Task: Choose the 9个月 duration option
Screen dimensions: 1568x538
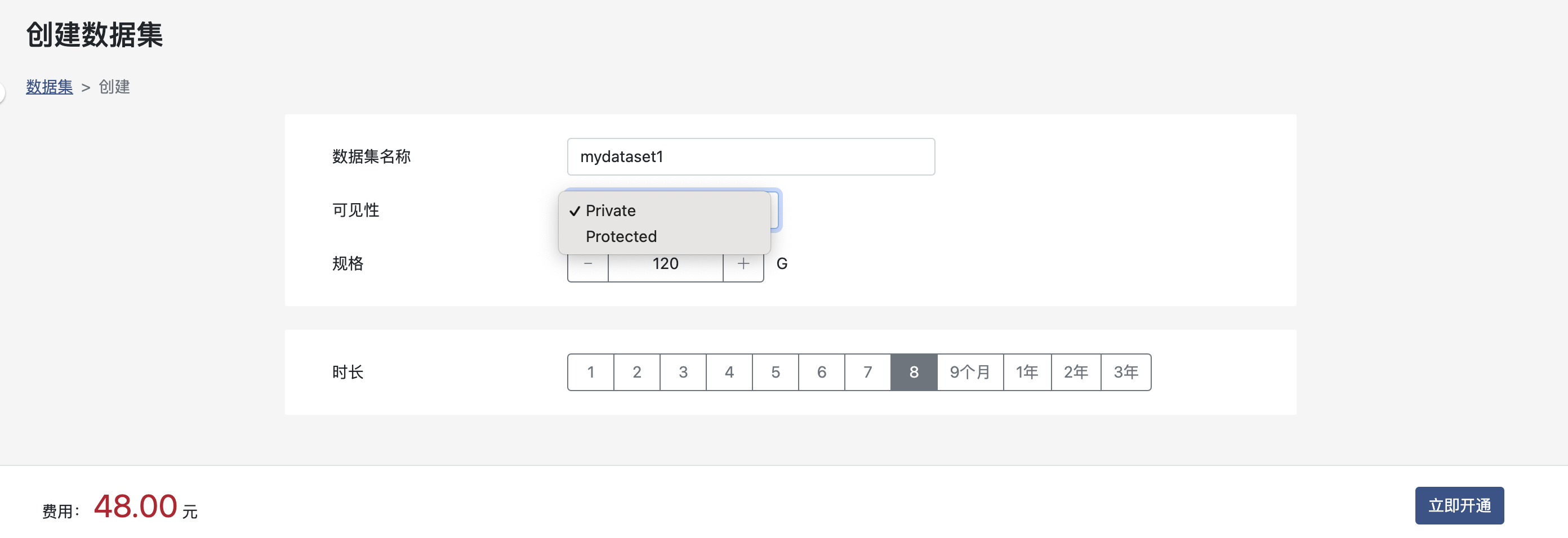Action: click(970, 372)
